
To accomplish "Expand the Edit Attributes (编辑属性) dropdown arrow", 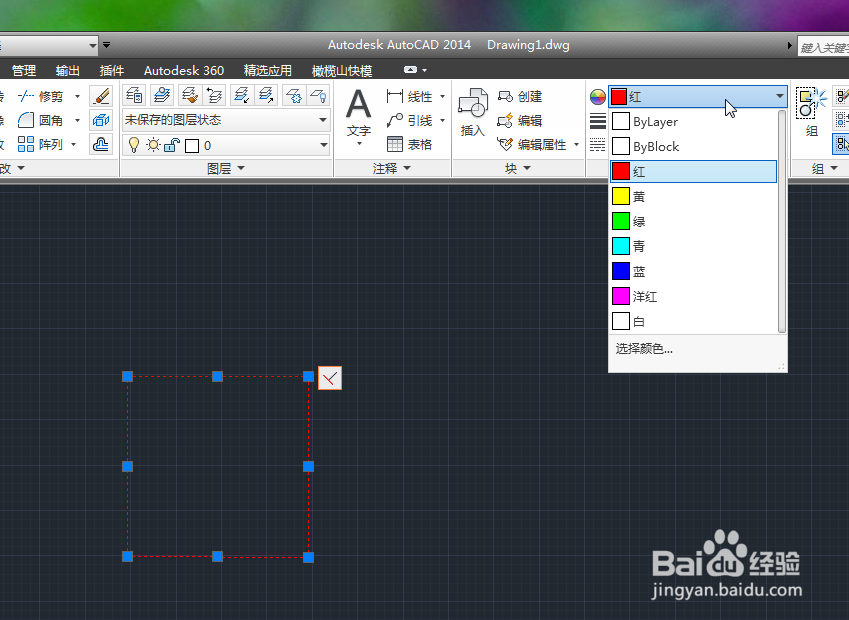I will click(576, 144).
